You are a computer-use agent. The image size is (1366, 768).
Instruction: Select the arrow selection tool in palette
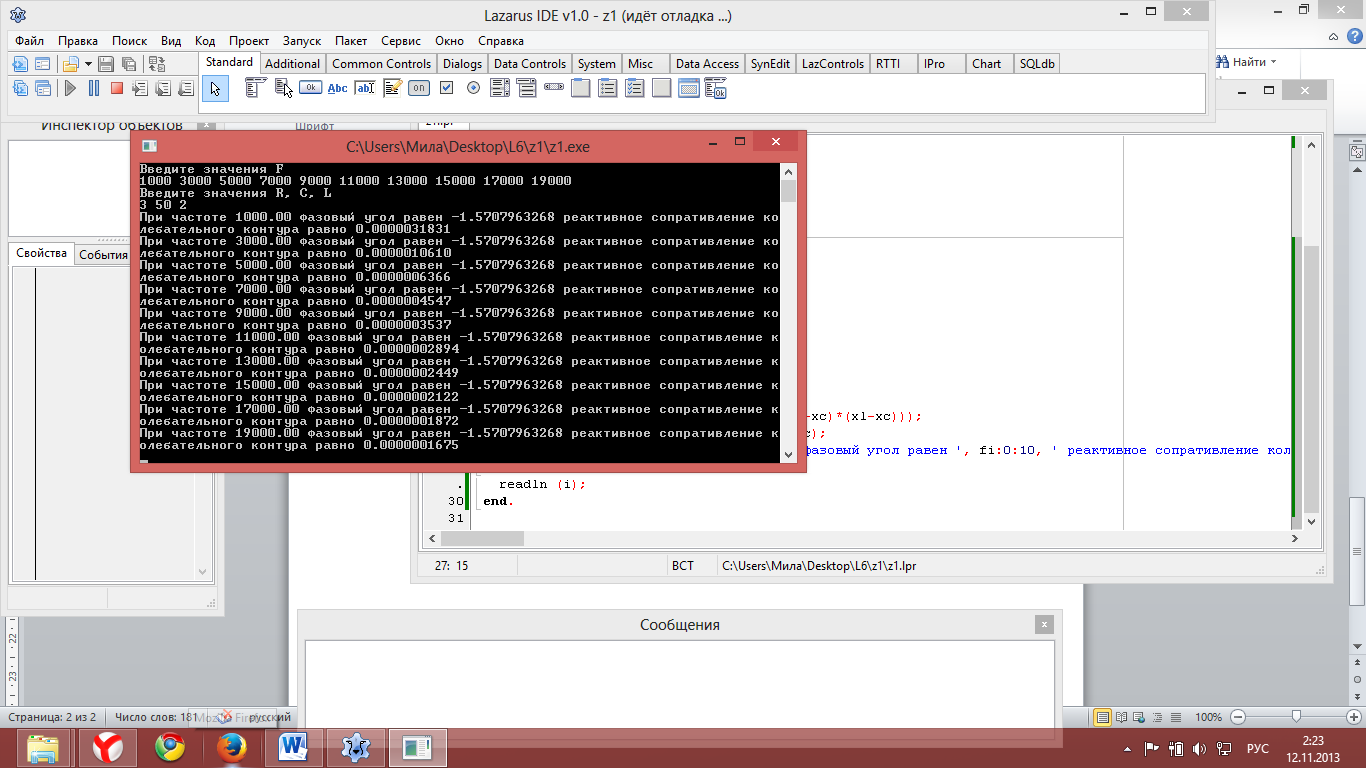215,88
